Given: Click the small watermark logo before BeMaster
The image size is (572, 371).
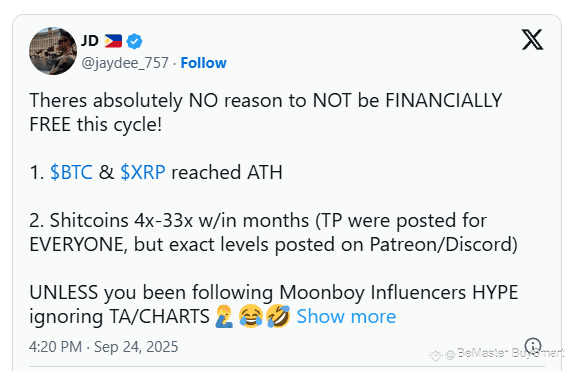Looking at the screenshot, I should (436, 354).
